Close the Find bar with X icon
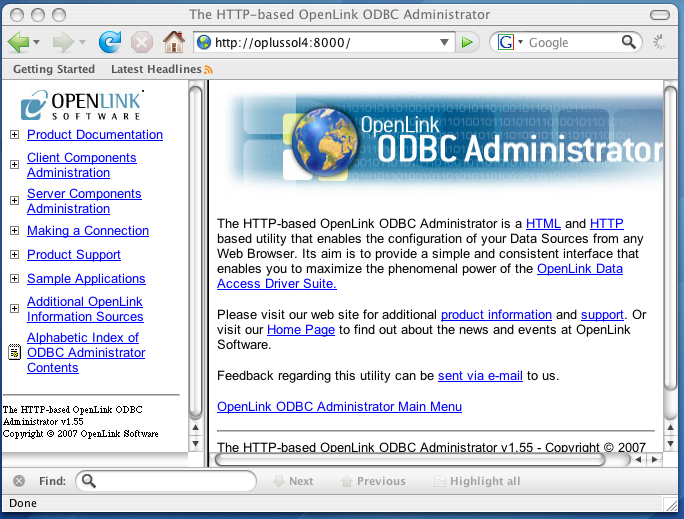This screenshot has width=684, height=519. click(x=18, y=481)
